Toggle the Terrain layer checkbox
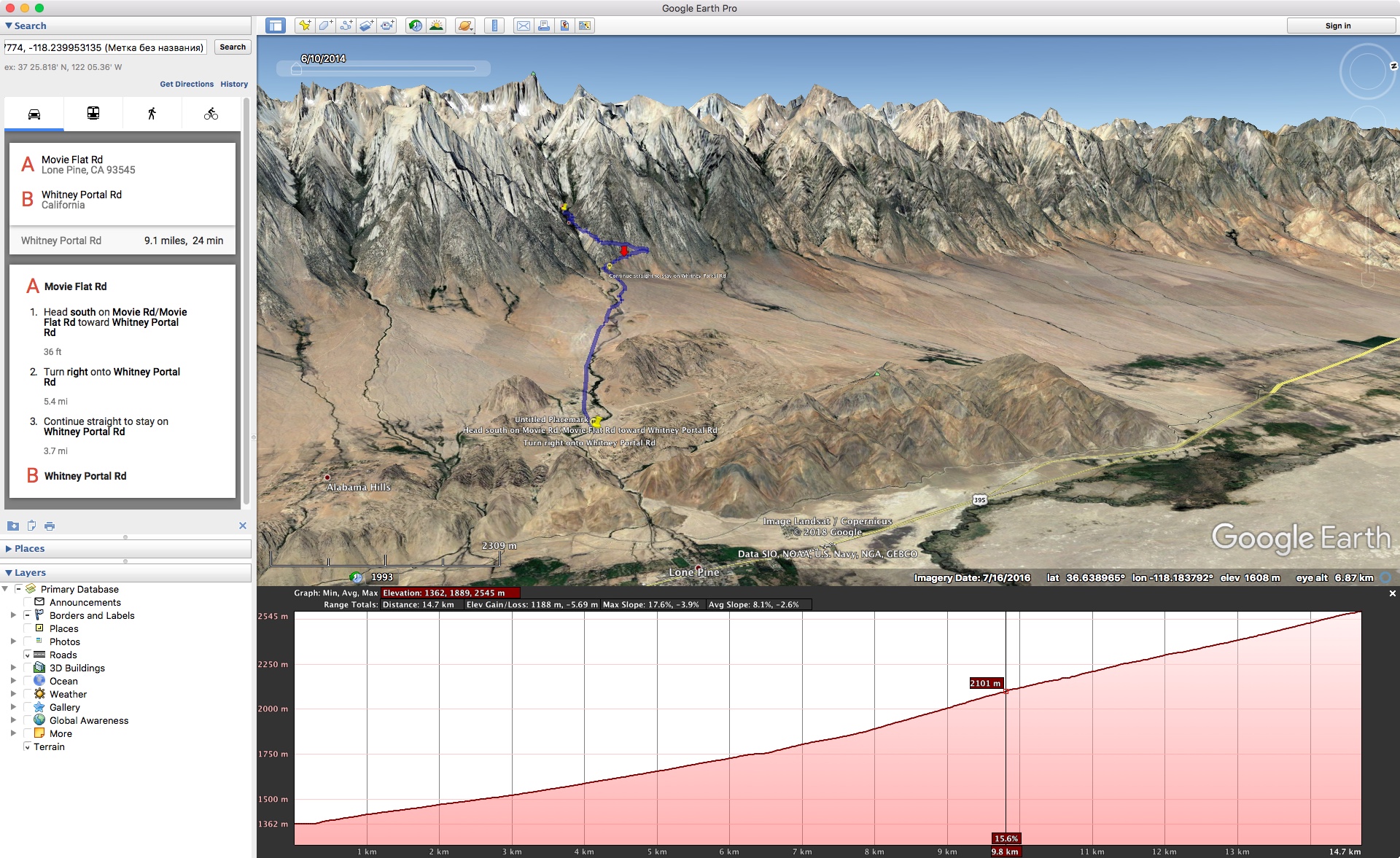Screen dimensions: 1400x858 pyautogui.click(x=28, y=746)
